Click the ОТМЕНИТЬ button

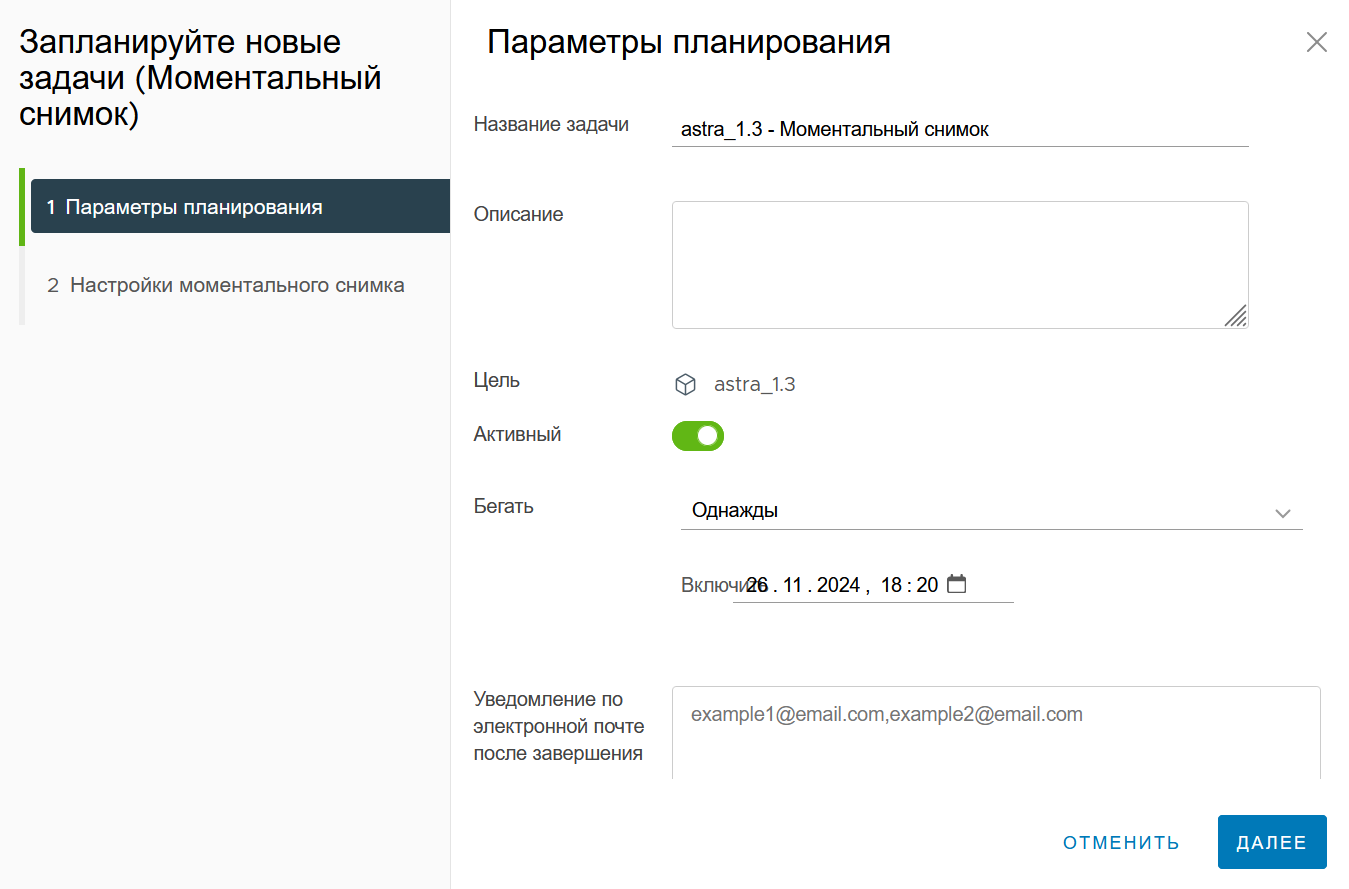coord(1122,842)
